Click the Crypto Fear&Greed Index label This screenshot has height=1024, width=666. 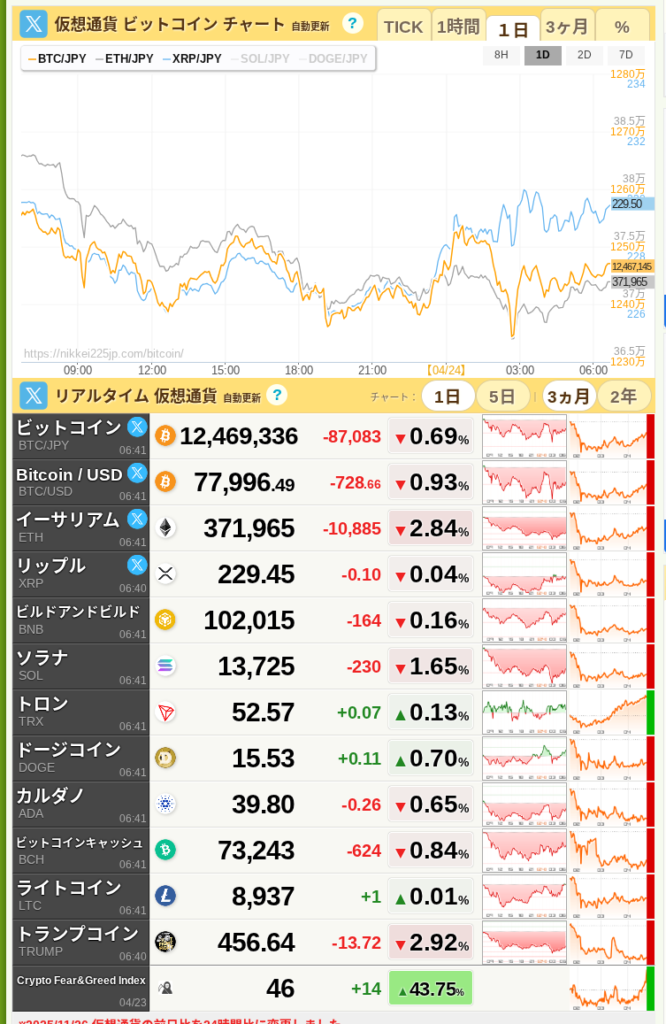81,980
